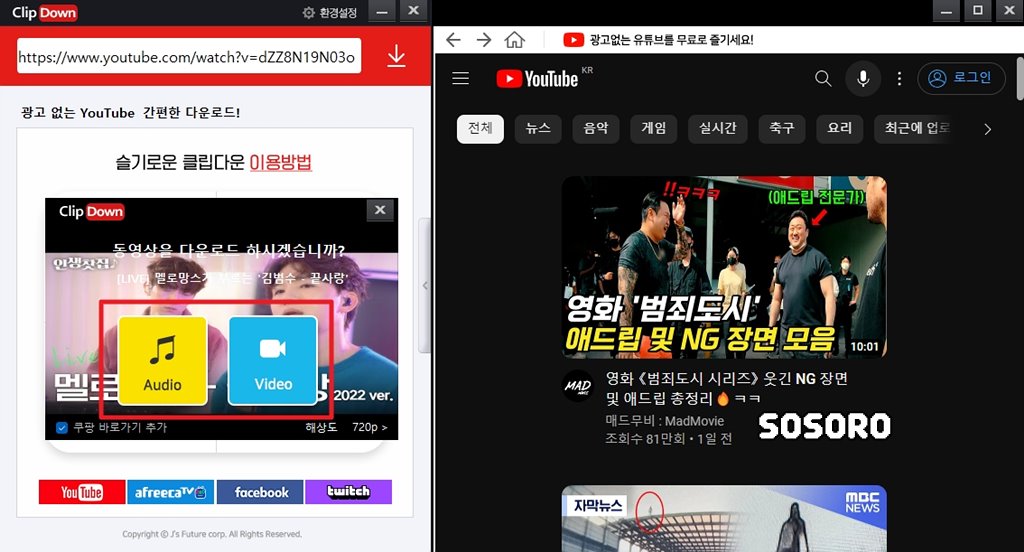Click the YouTube search magnifier icon
Screen dimensions: 1024x552
point(823,78)
